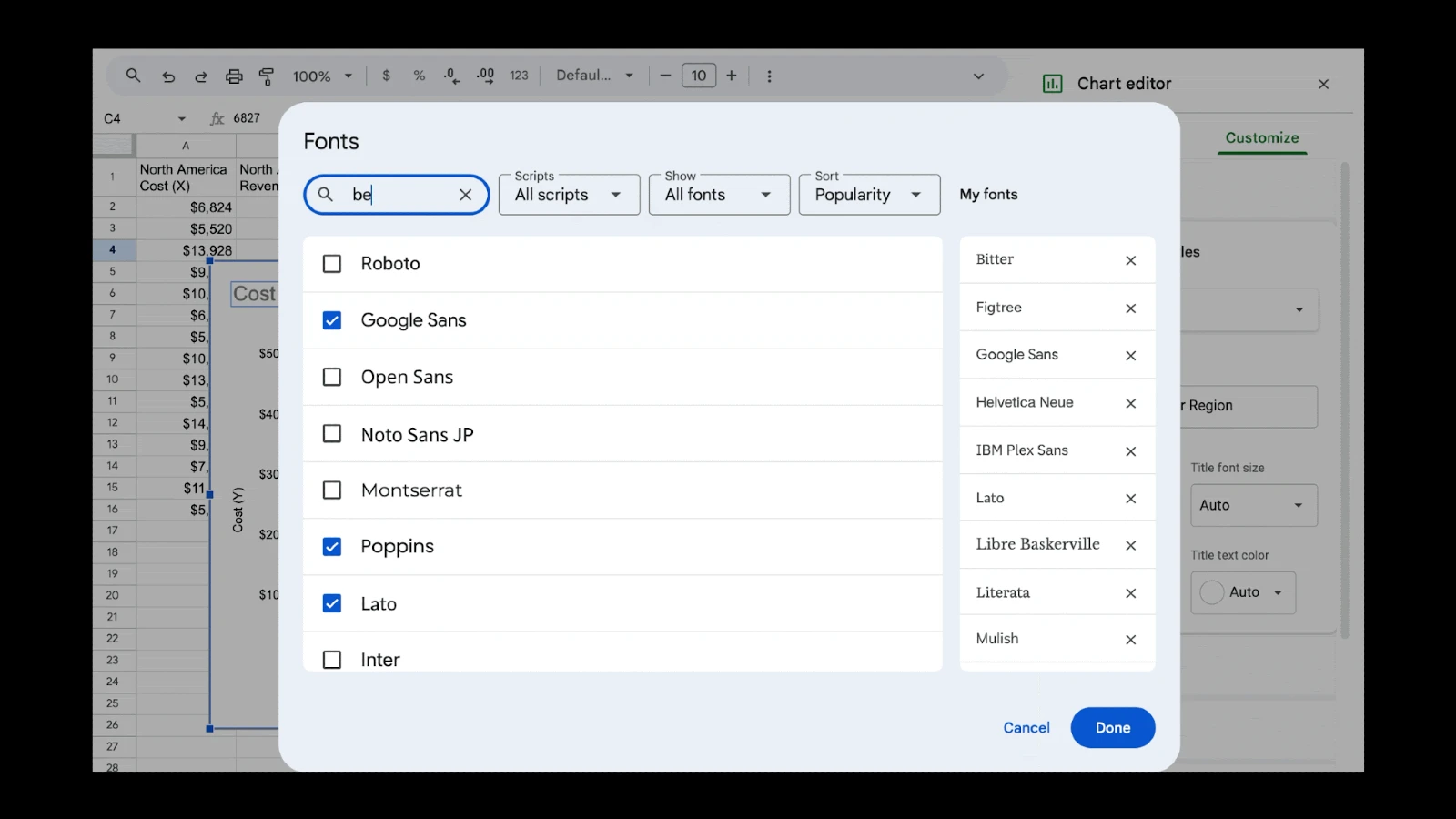Open the Title text color dropdown
The width and height of the screenshot is (1456, 819).
coord(1243,592)
